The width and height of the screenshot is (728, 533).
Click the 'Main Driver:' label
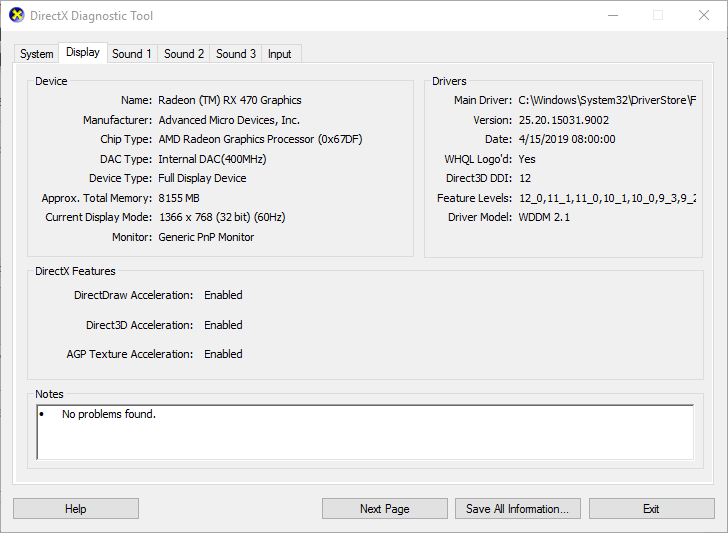[x=483, y=100]
